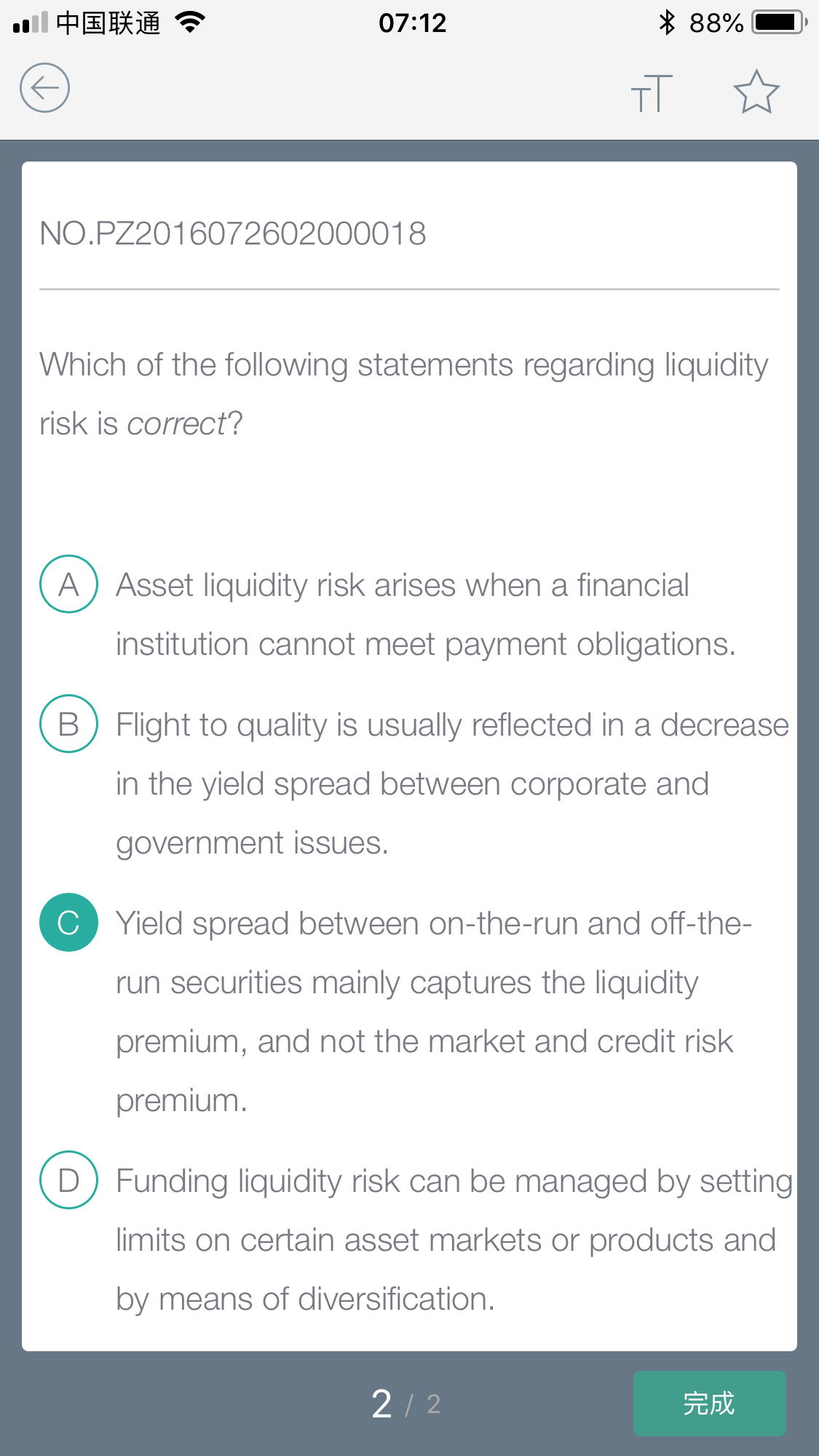819x1456 pixels.
Task: Tap the page counter 2 / 2
Action: pos(405,1404)
